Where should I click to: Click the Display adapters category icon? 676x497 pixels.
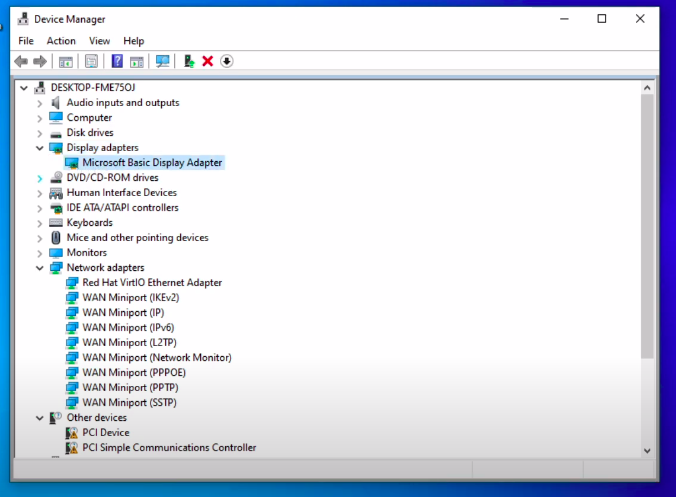click(x=56, y=148)
